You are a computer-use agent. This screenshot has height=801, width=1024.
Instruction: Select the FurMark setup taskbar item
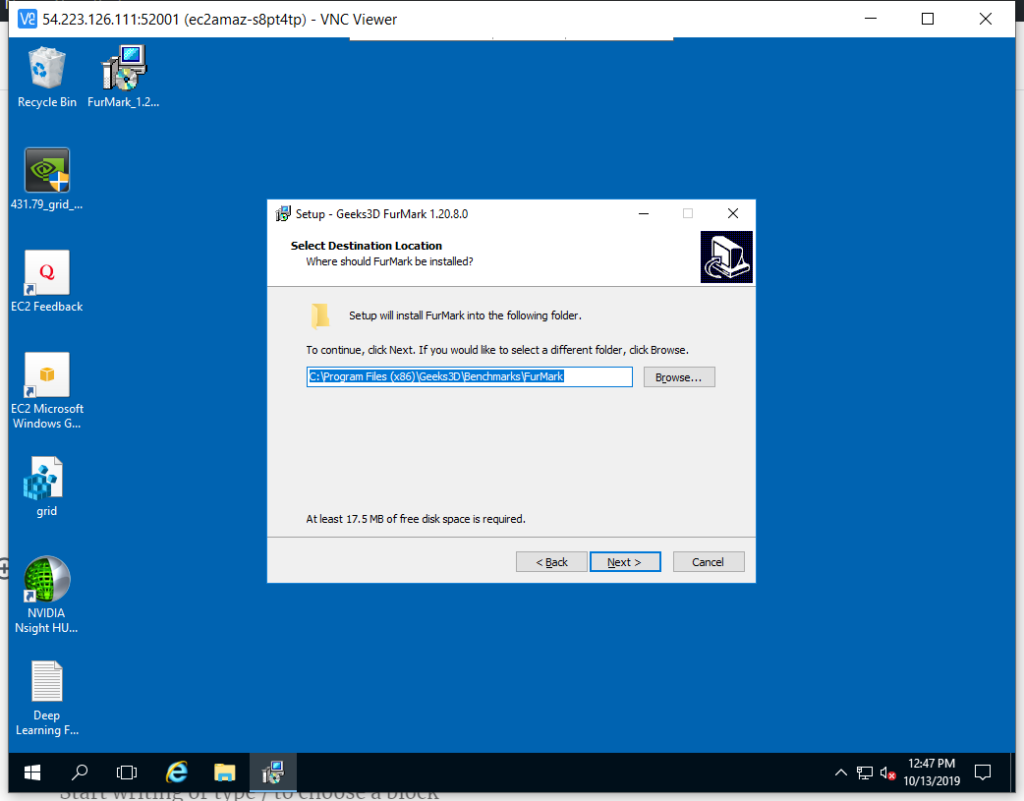point(273,773)
